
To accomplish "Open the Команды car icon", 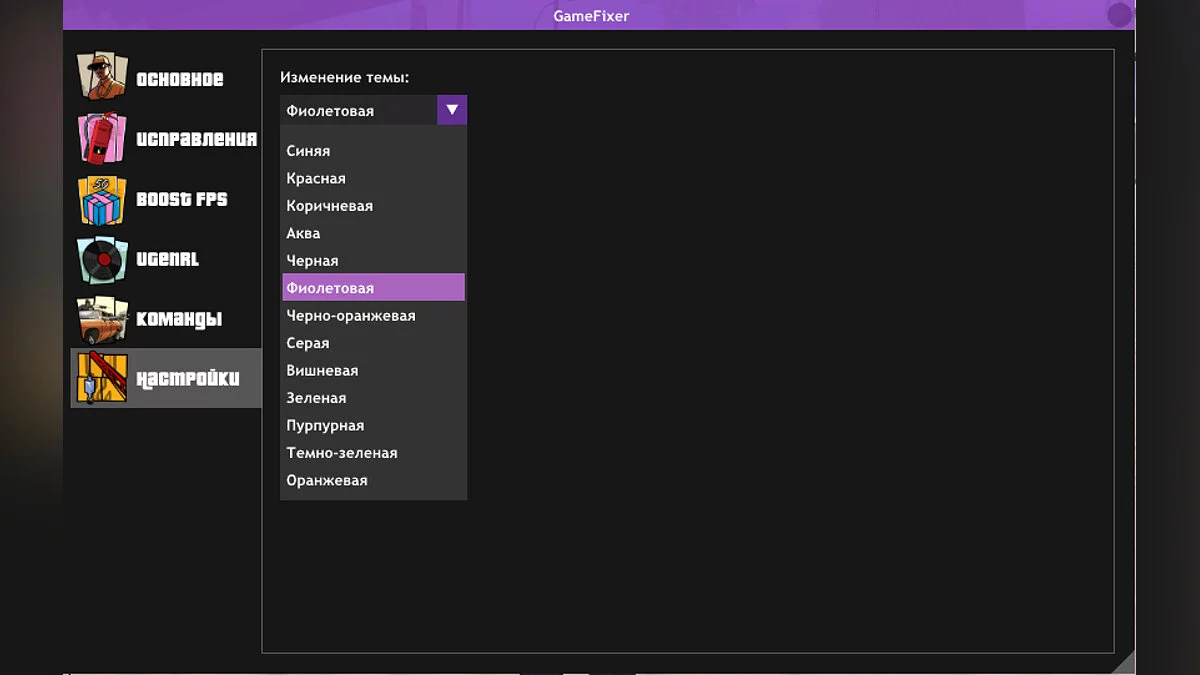I will coord(103,319).
